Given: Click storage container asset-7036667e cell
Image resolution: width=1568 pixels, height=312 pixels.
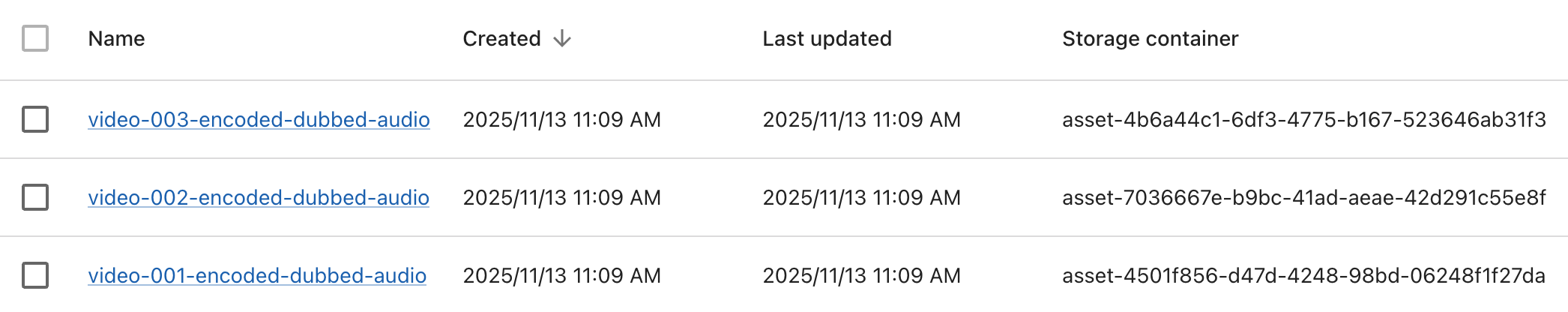Looking at the screenshot, I should point(1303,197).
